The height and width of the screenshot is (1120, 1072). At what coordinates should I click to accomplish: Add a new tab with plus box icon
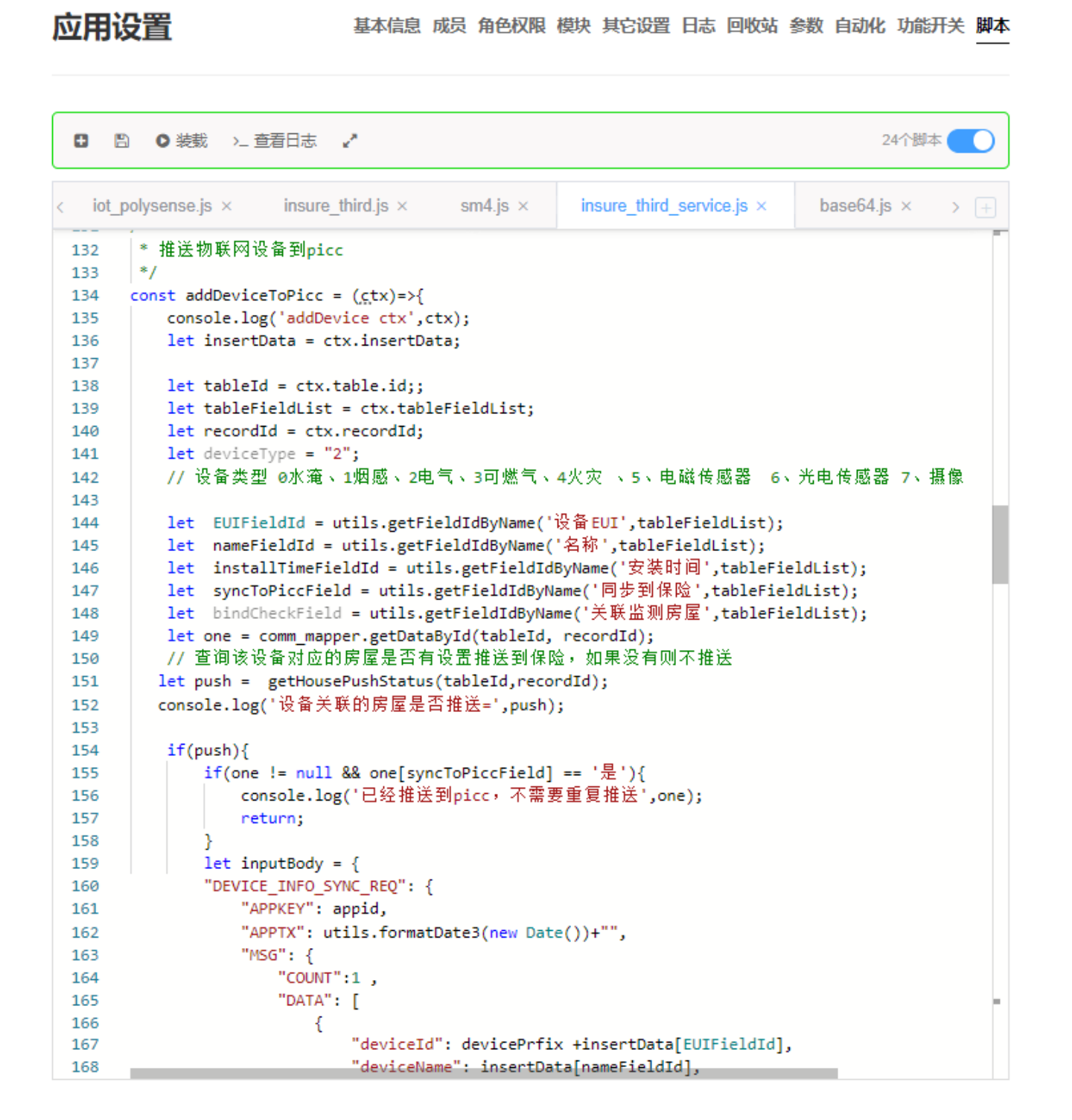tap(985, 207)
